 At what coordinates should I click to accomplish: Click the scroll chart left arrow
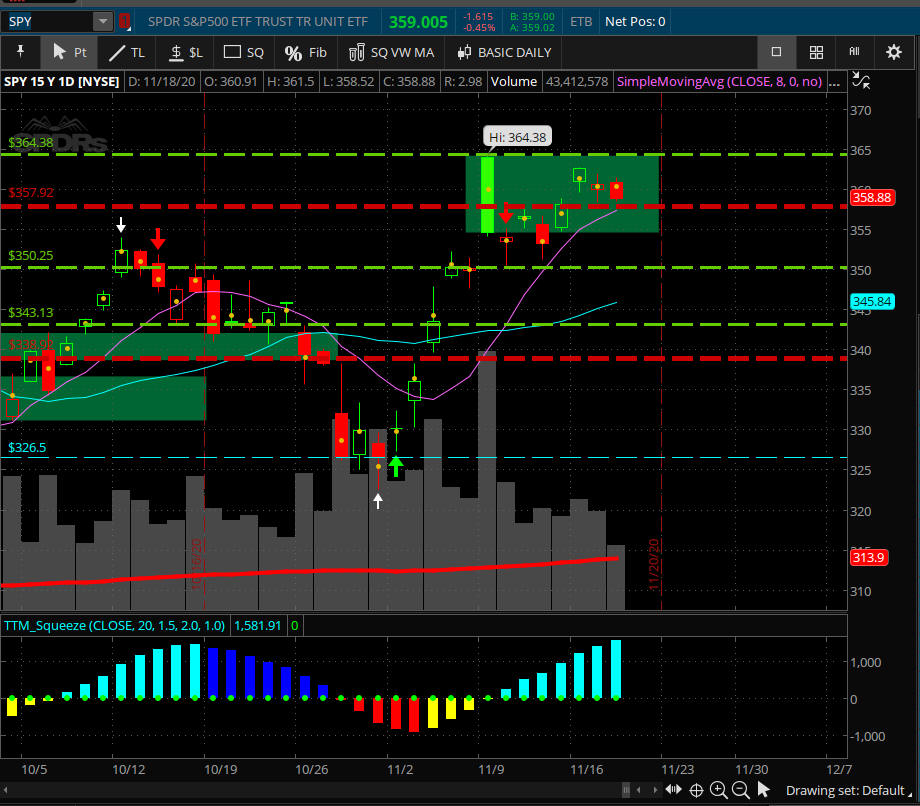[x=639, y=790]
